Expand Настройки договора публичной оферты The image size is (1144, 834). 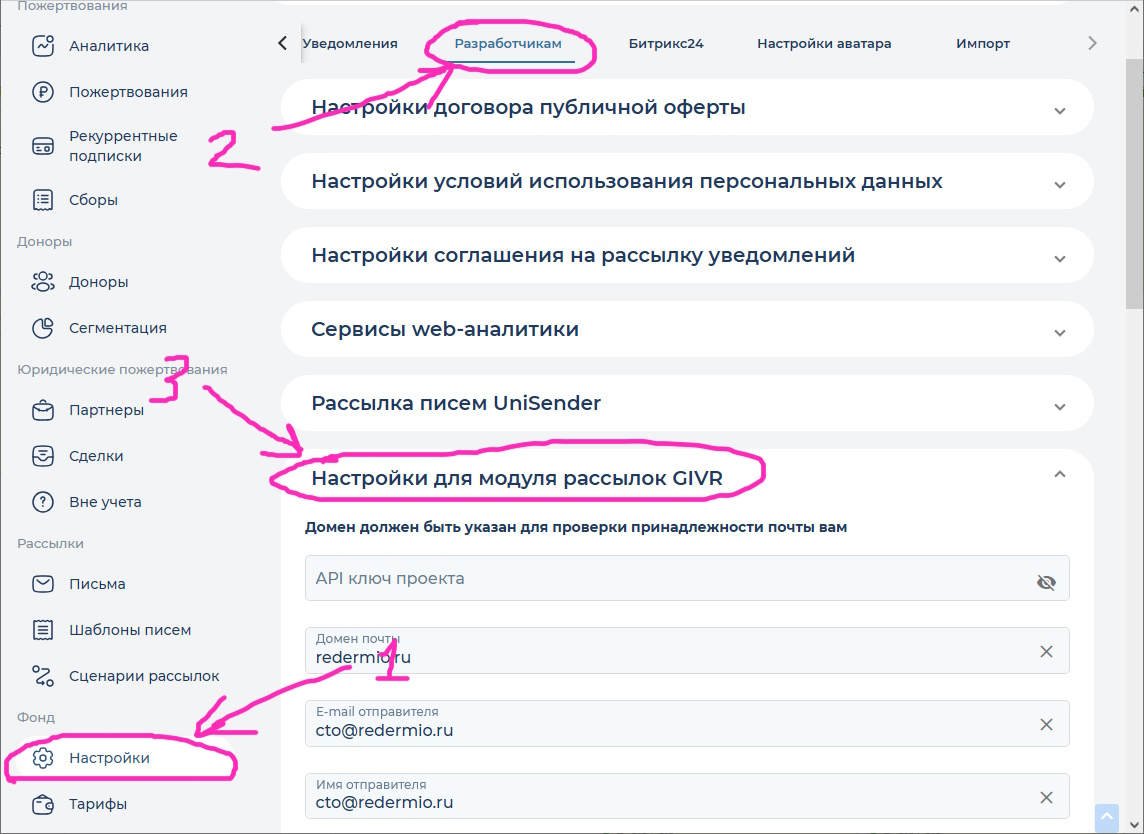click(1060, 107)
